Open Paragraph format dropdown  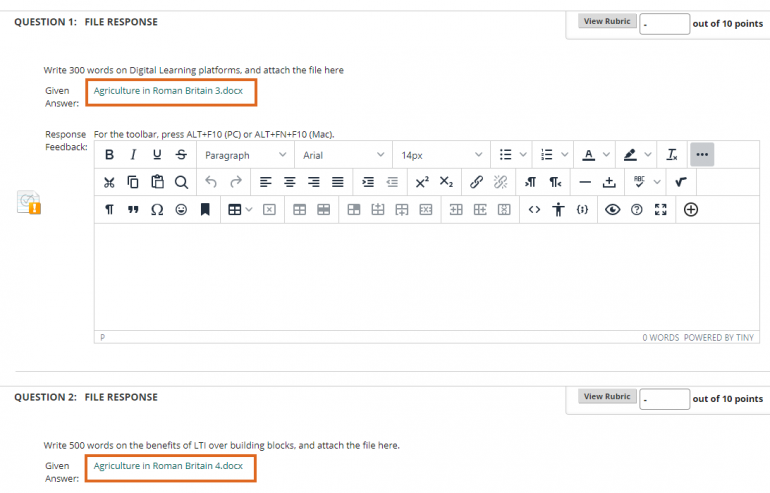[x=246, y=155]
